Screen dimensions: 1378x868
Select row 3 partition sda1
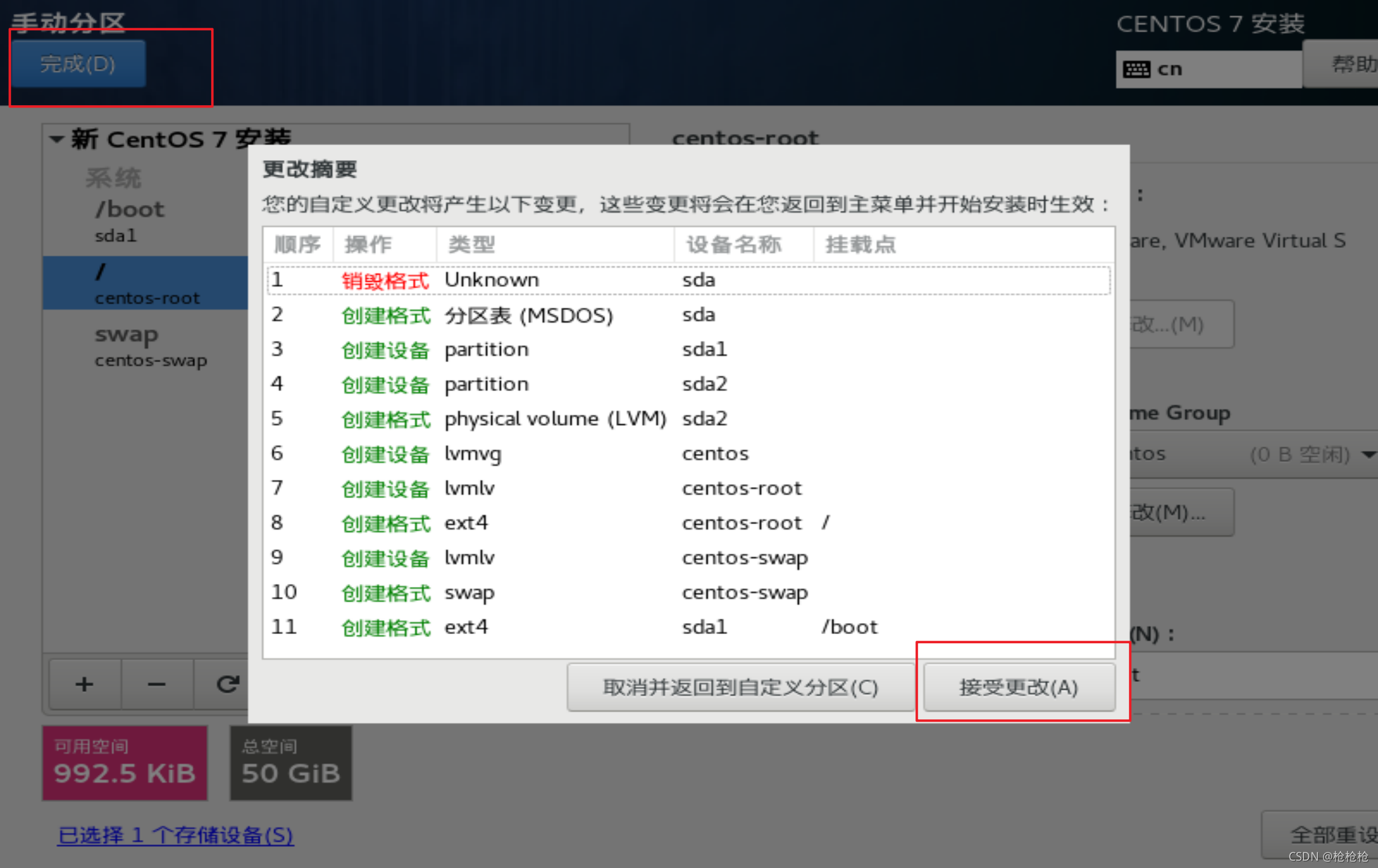tap(689, 349)
